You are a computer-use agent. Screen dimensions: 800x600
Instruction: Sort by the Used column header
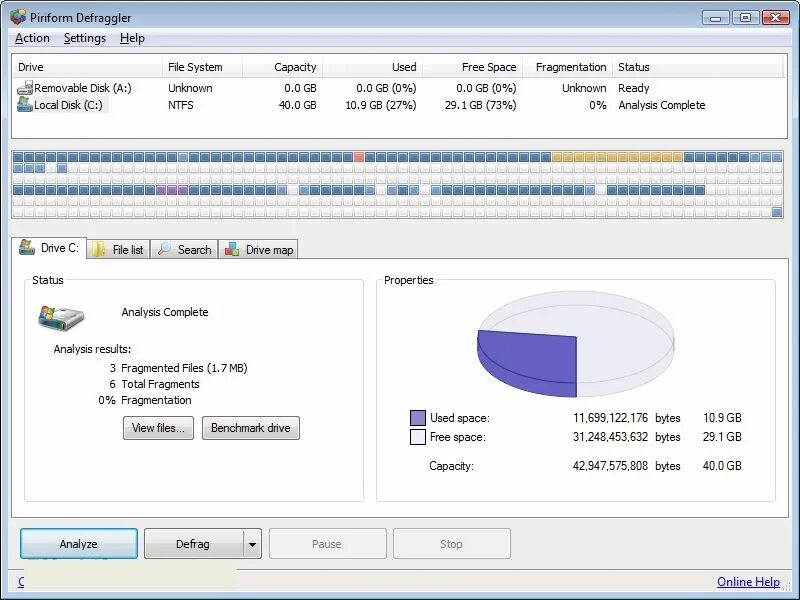coord(372,67)
